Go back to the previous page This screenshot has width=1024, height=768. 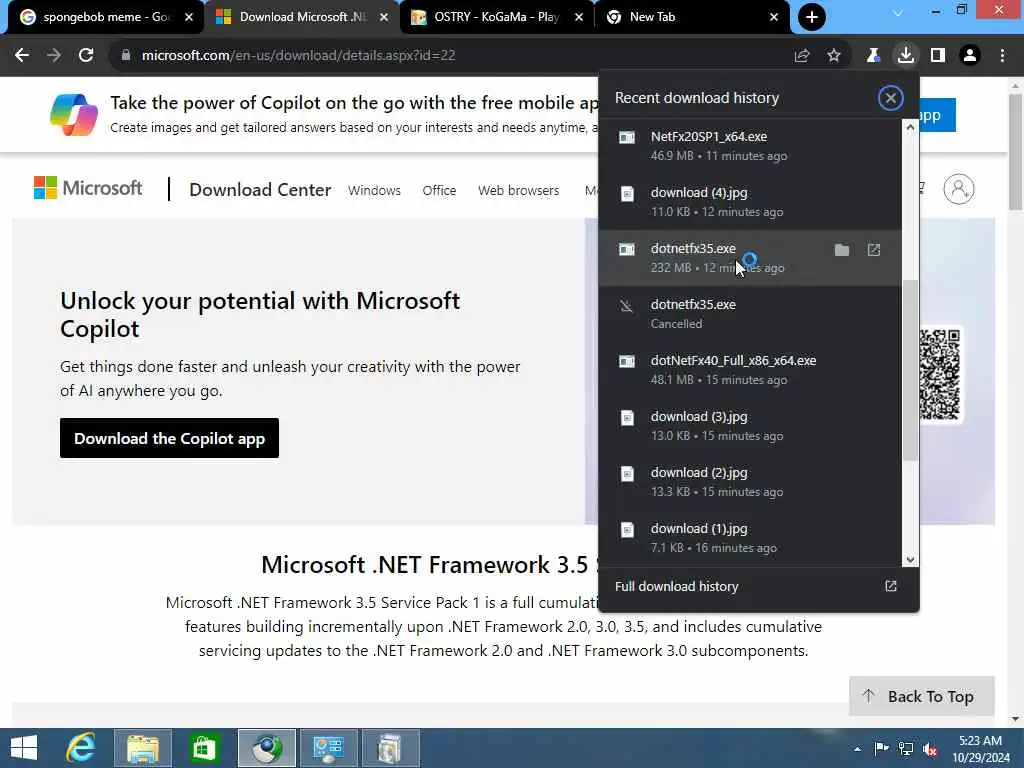point(22,56)
